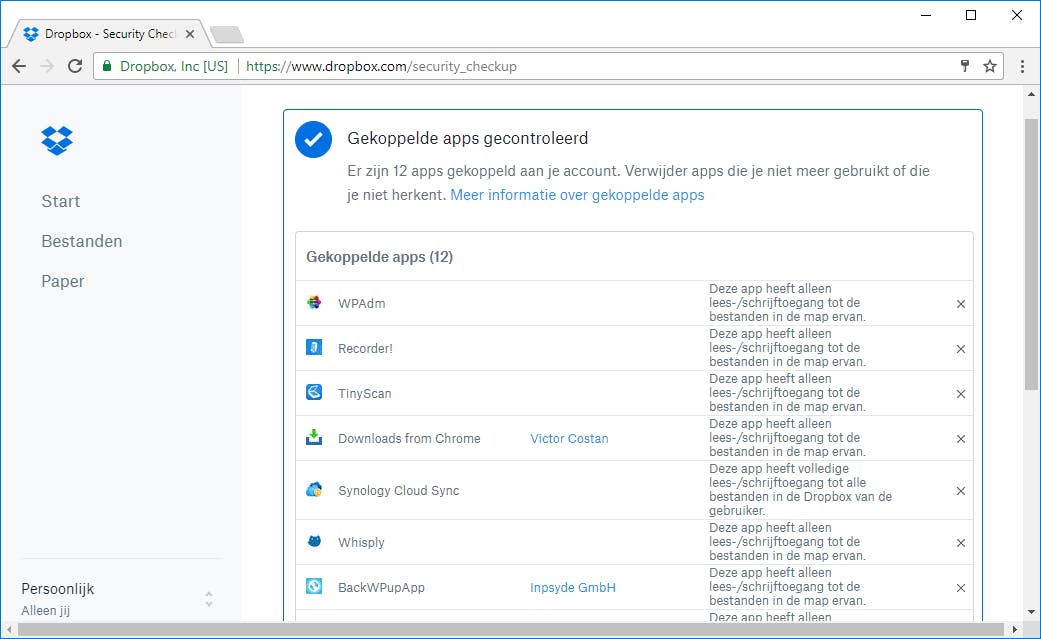The width and height of the screenshot is (1041, 639).
Task: Bookmark this page with the star icon
Action: [990, 67]
